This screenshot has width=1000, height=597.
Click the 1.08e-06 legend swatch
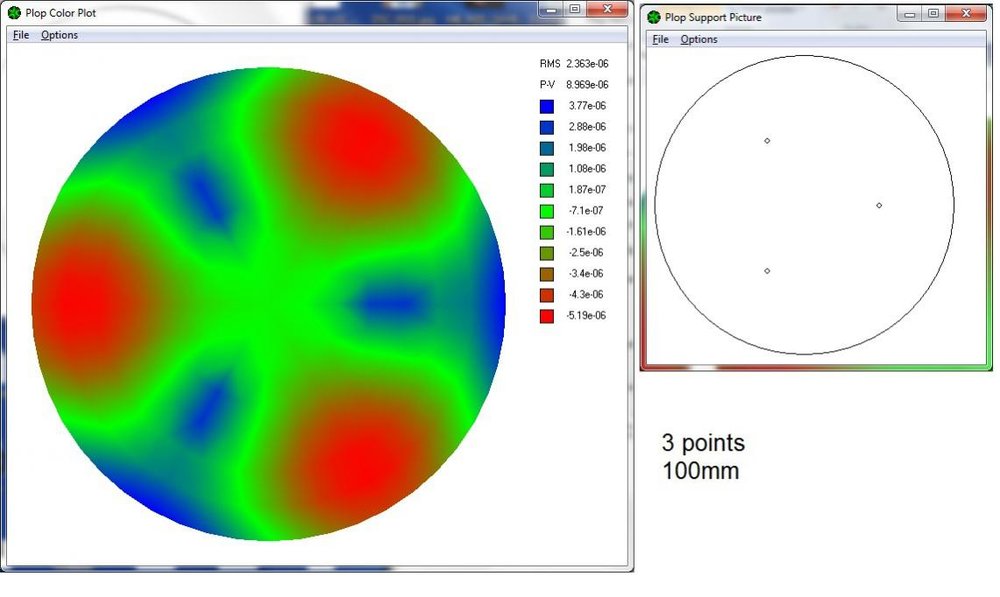tap(547, 170)
